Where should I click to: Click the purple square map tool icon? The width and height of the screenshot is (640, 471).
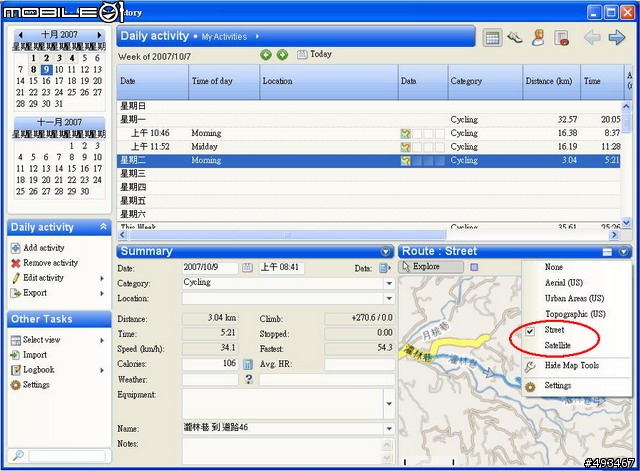(x=474, y=267)
